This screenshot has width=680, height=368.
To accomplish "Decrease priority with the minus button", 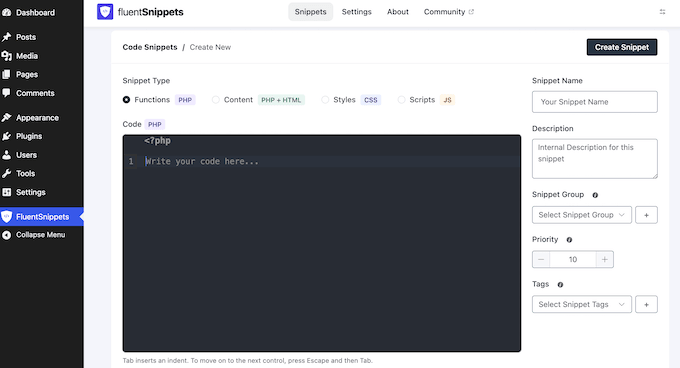I will pos(541,260).
